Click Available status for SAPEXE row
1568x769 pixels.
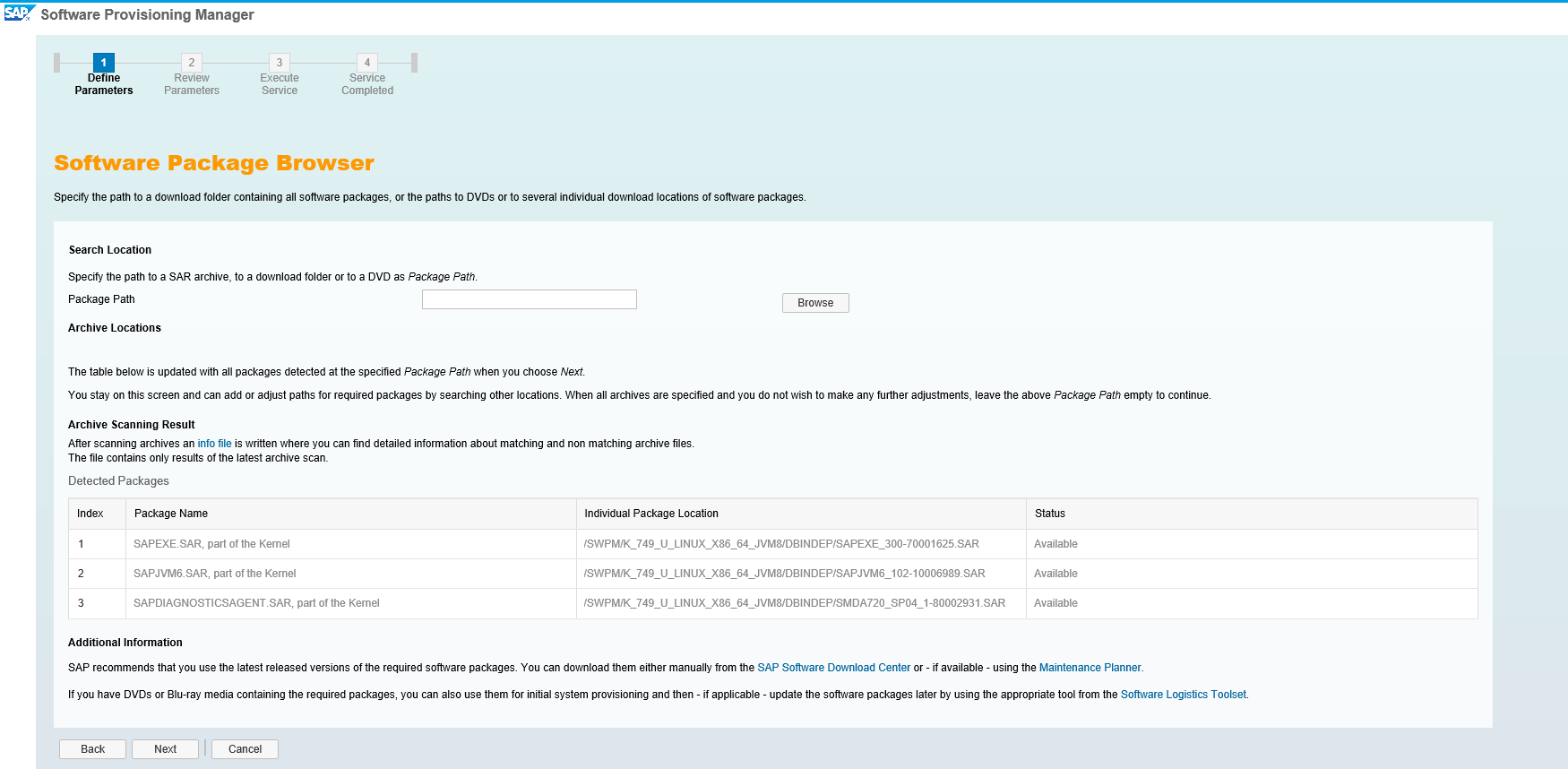[x=1252, y=544]
